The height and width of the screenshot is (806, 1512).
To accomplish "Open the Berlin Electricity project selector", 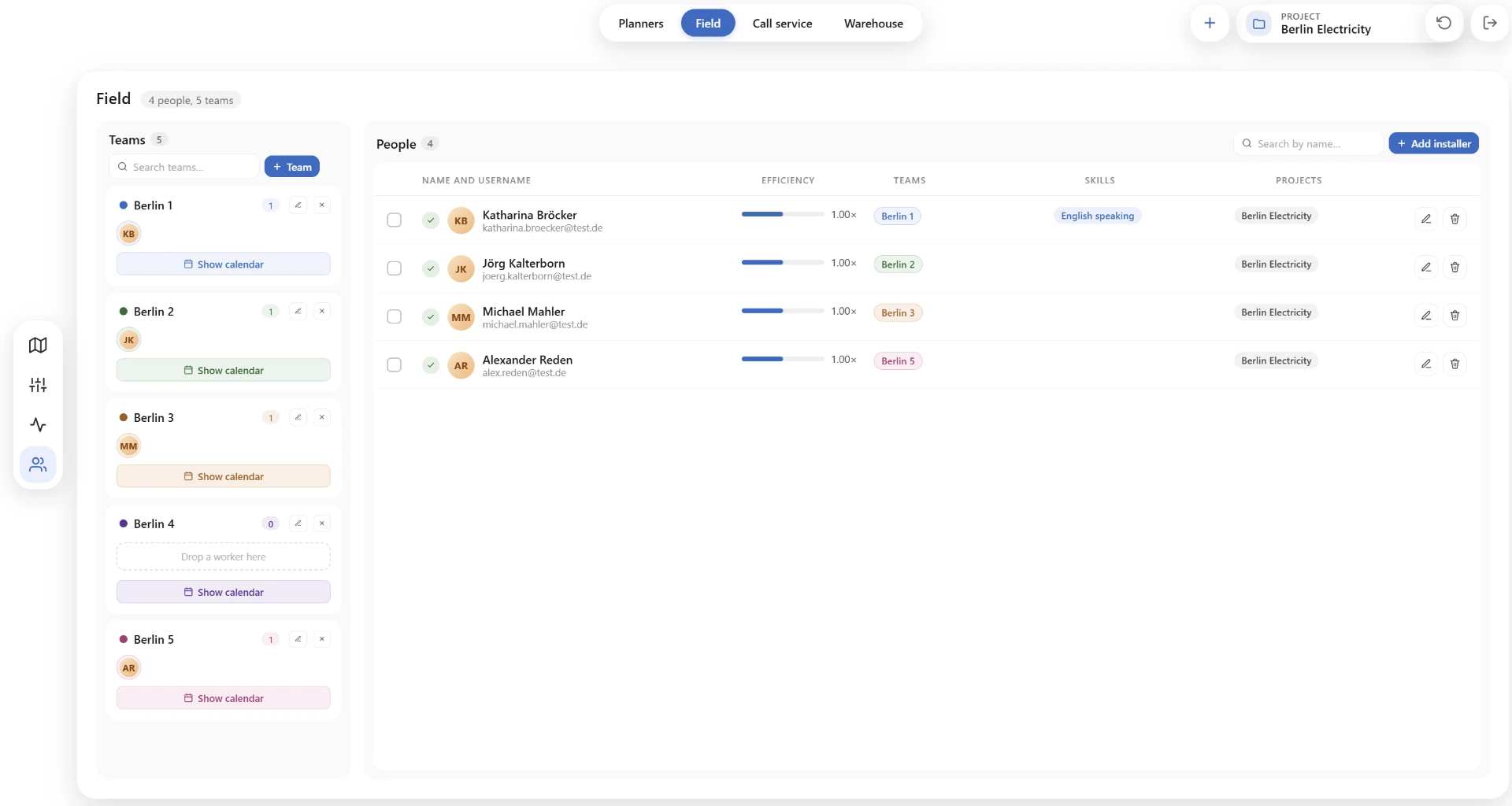I will (x=1331, y=24).
